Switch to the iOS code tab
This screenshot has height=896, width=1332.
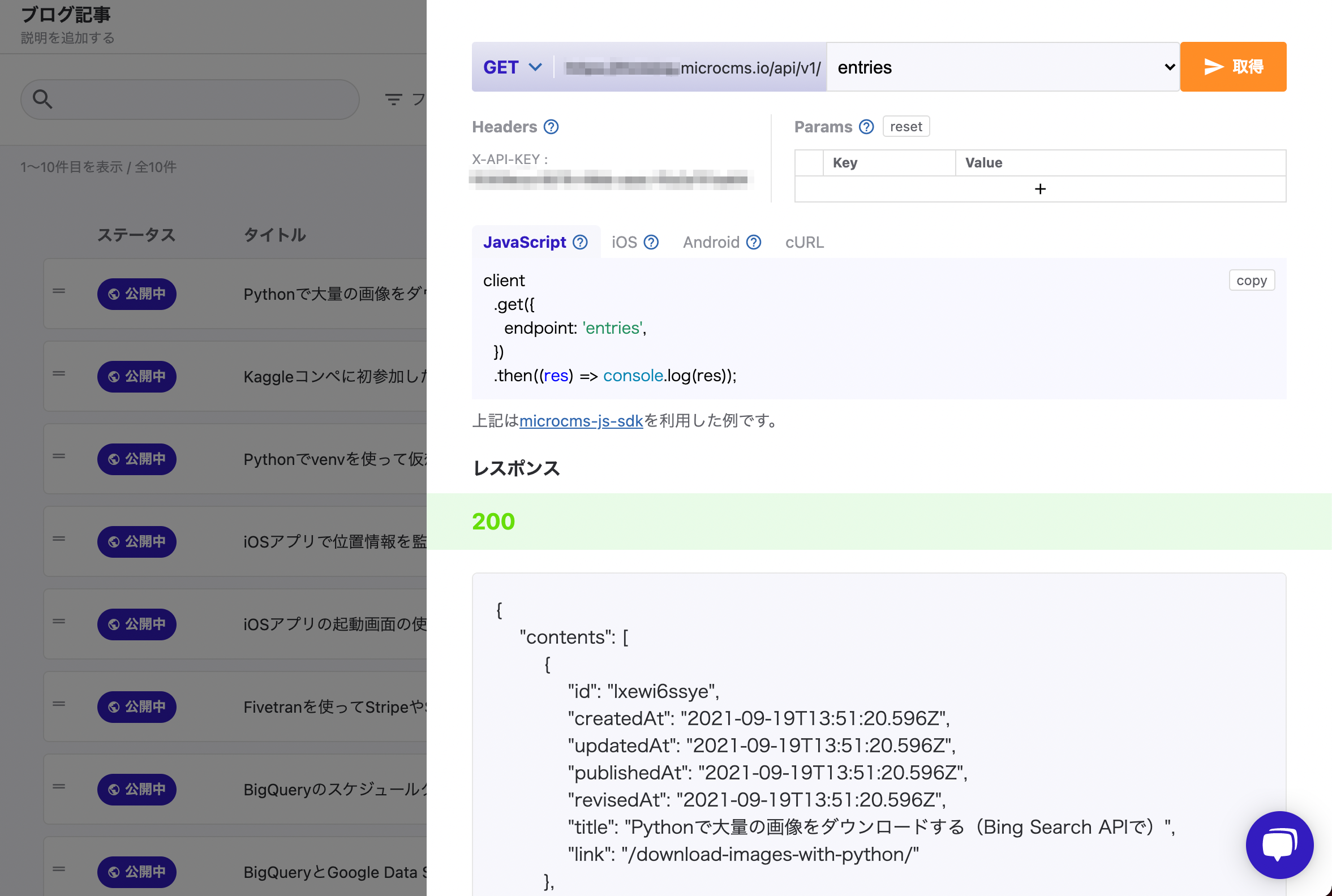point(624,242)
